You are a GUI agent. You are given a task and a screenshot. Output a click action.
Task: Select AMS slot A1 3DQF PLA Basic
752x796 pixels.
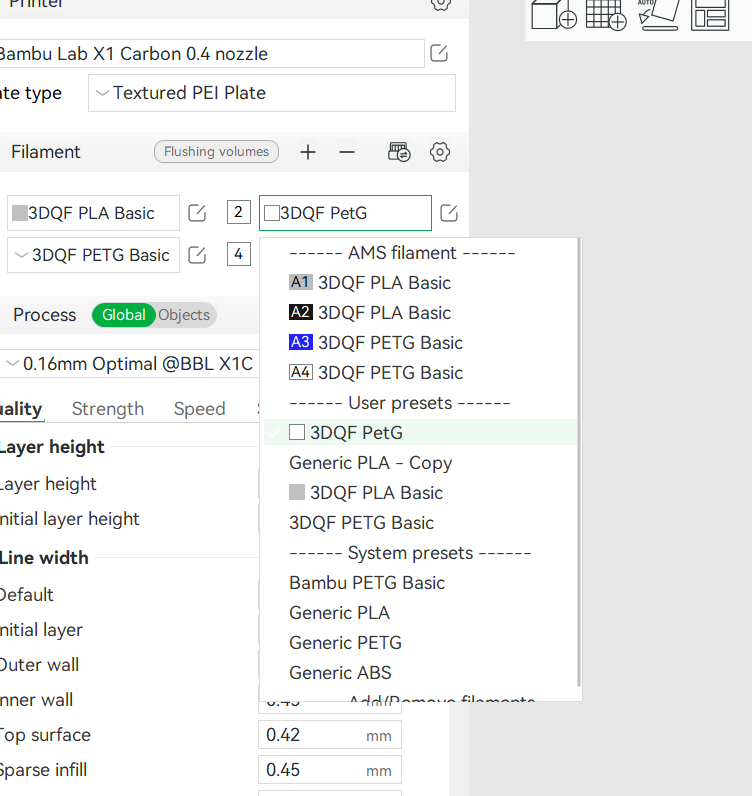click(420, 283)
